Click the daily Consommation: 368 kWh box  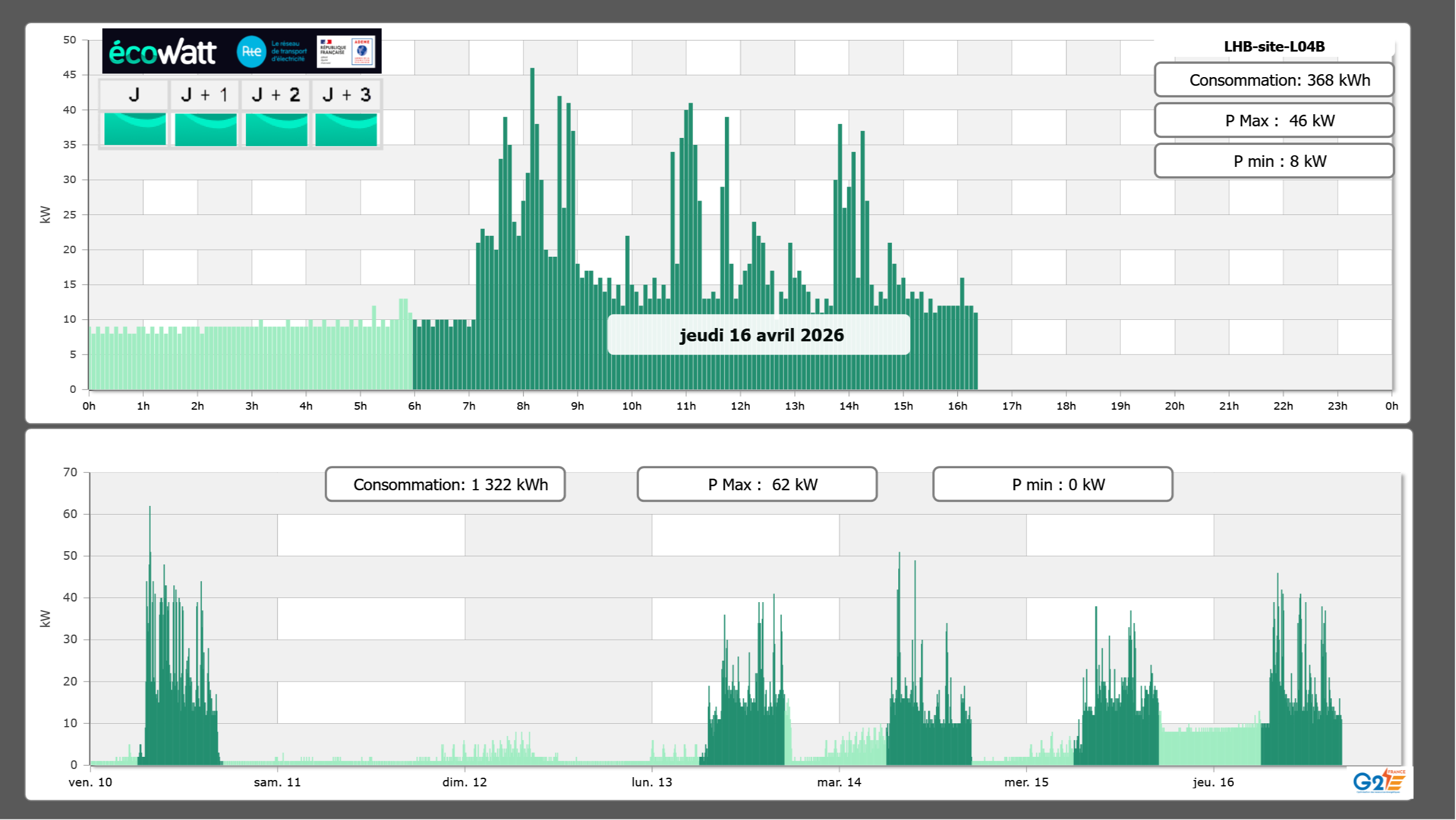pyautogui.click(x=1273, y=80)
